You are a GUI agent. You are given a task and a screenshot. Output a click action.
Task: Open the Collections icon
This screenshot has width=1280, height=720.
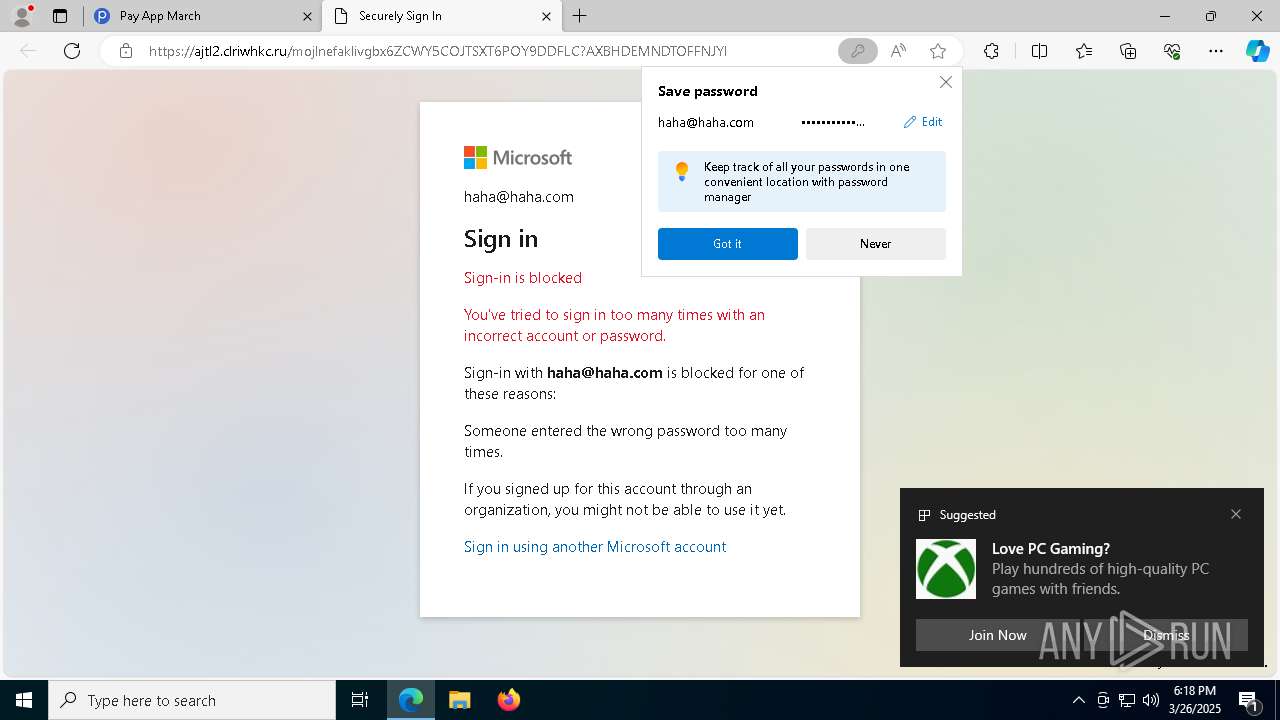[1128, 51]
